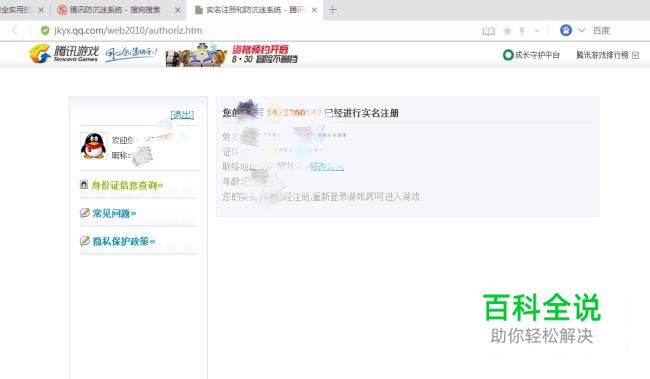Click the lightning bolt icon in address bar
The image size is (650, 379).
coord(522,31)
